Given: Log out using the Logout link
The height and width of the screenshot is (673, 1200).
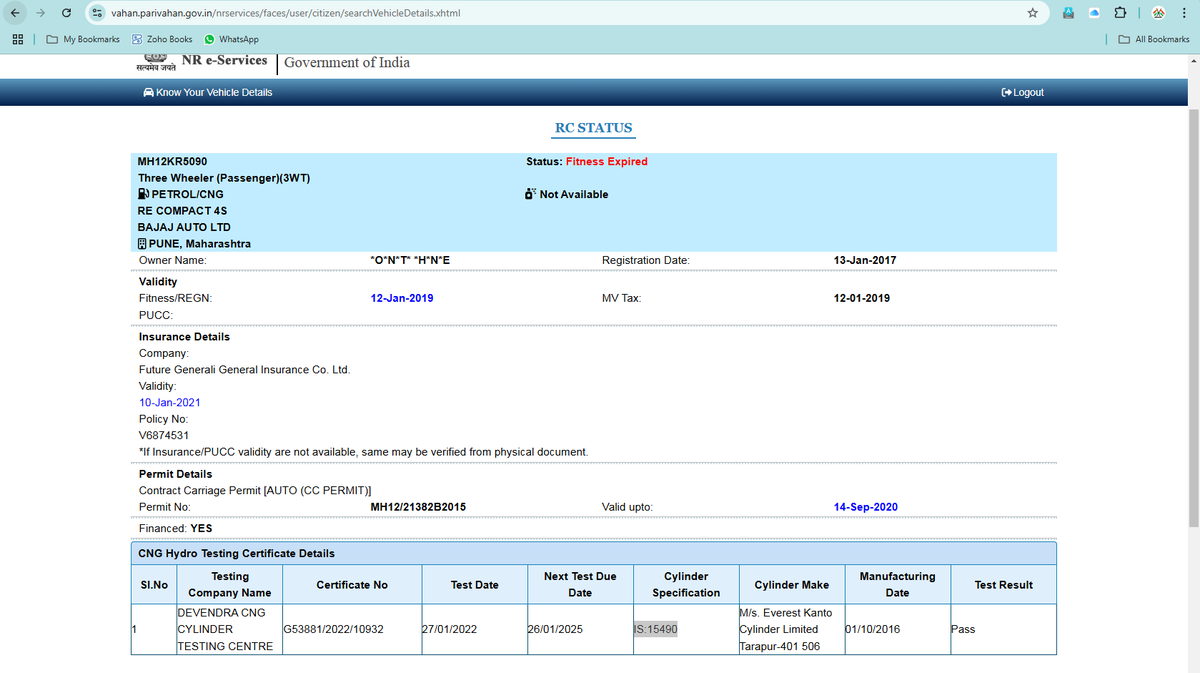Looking at the screenshot, I should point(1022,92).
